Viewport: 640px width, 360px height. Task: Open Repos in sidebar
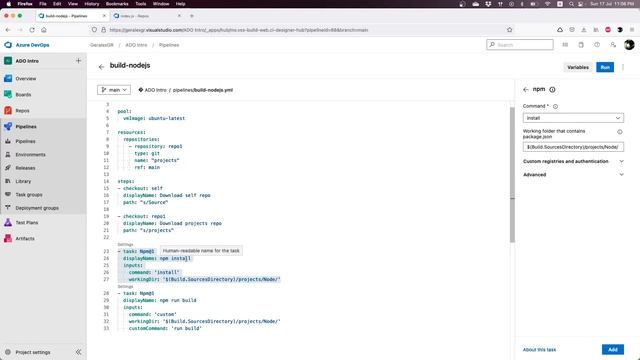(22, 111)
